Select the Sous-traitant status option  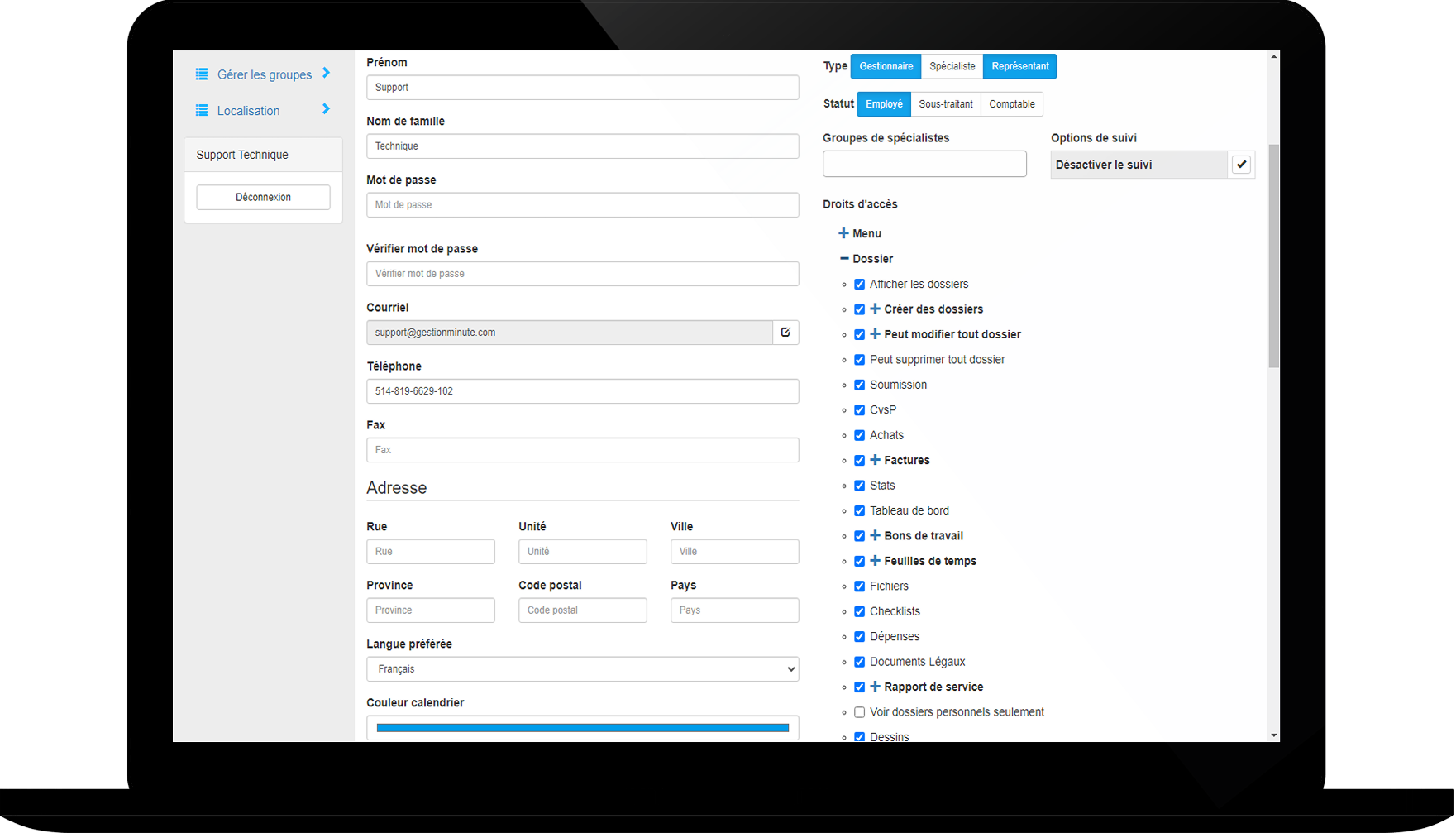[945, 104]
